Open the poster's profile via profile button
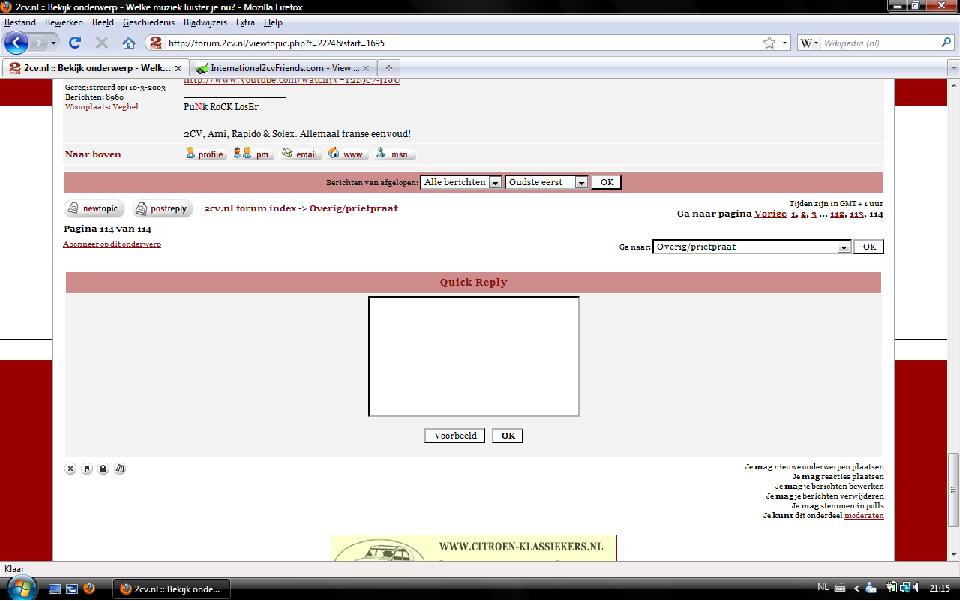Viewport: 960px width, 601px height. click(x=205, y=154)
